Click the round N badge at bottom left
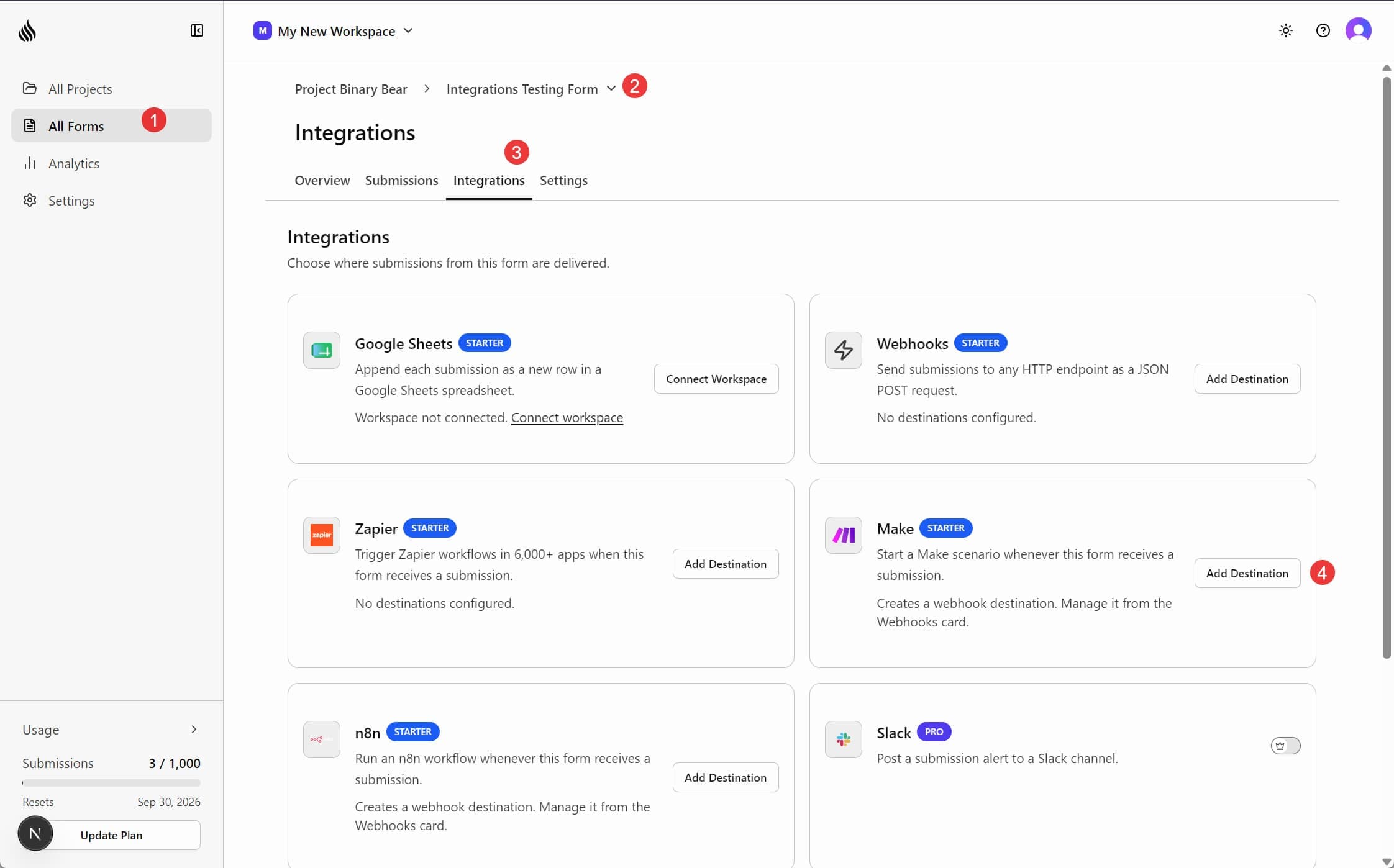This screenshot has height=868, width=1394. coord(35,834)
